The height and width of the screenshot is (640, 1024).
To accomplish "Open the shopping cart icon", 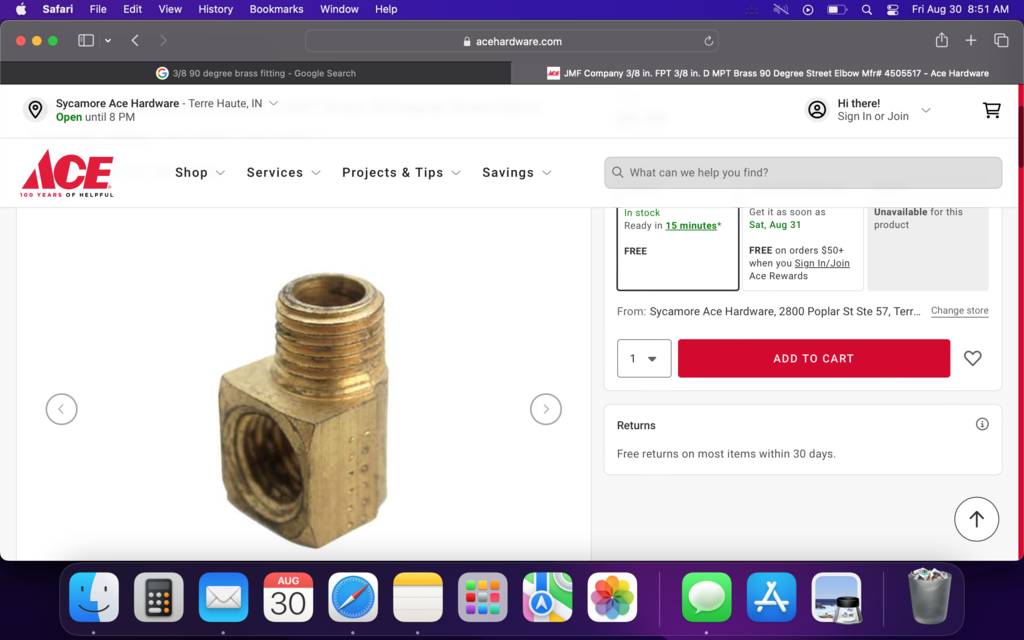I will [x=991, y=110].
